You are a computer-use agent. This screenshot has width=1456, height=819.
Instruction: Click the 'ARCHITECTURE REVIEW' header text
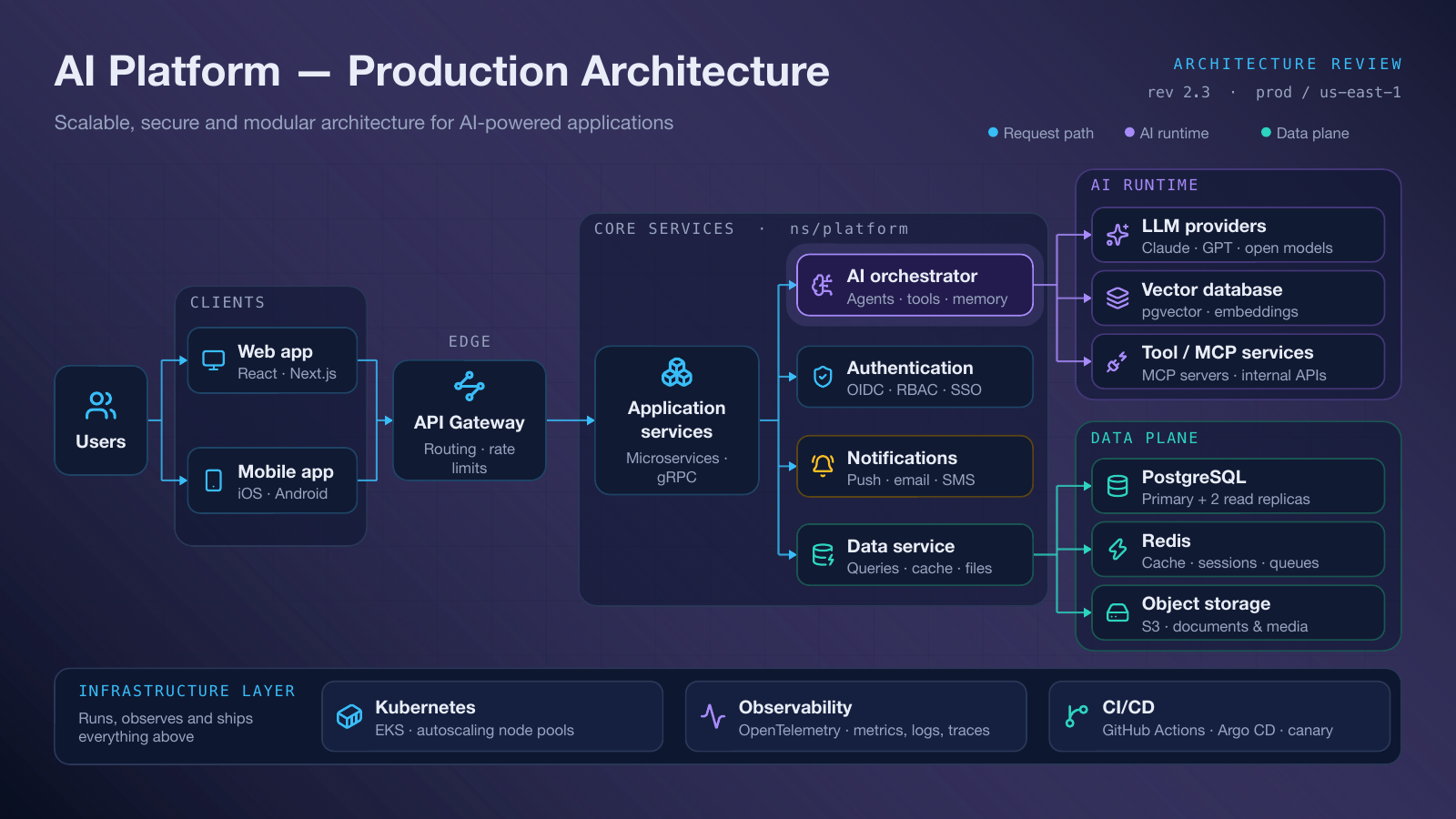point(1288,64)
